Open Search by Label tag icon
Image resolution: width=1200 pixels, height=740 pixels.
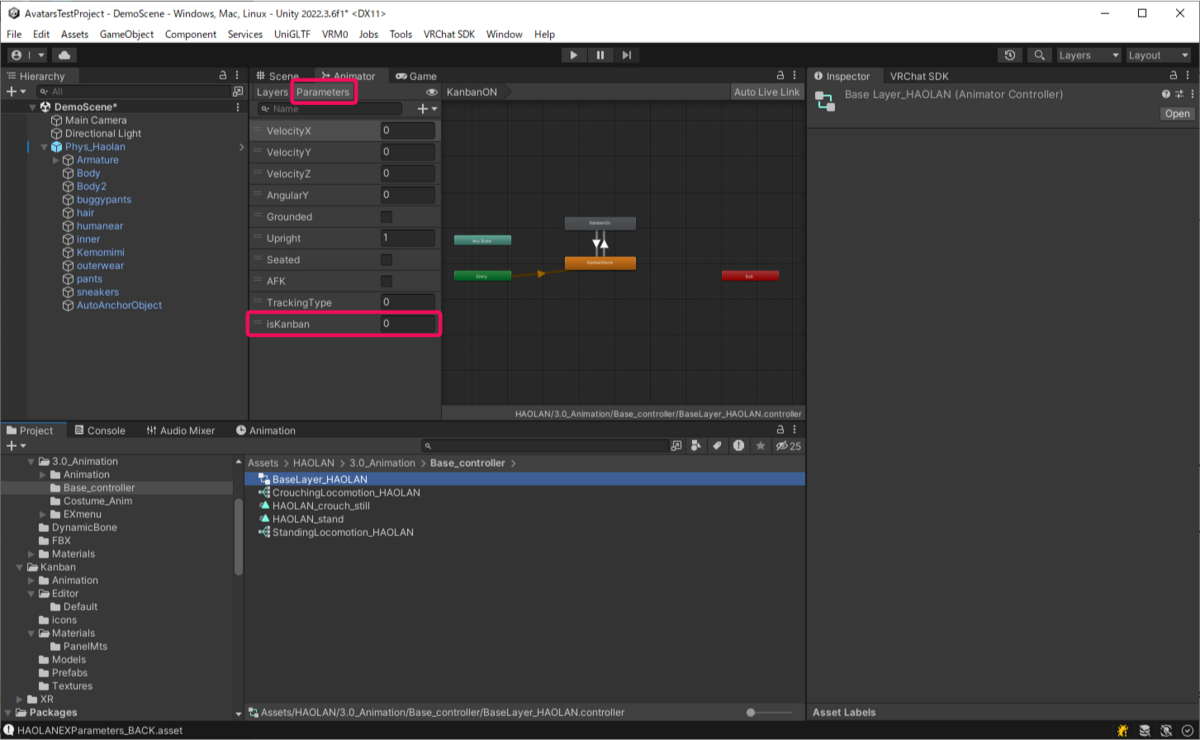click(717, 446)
